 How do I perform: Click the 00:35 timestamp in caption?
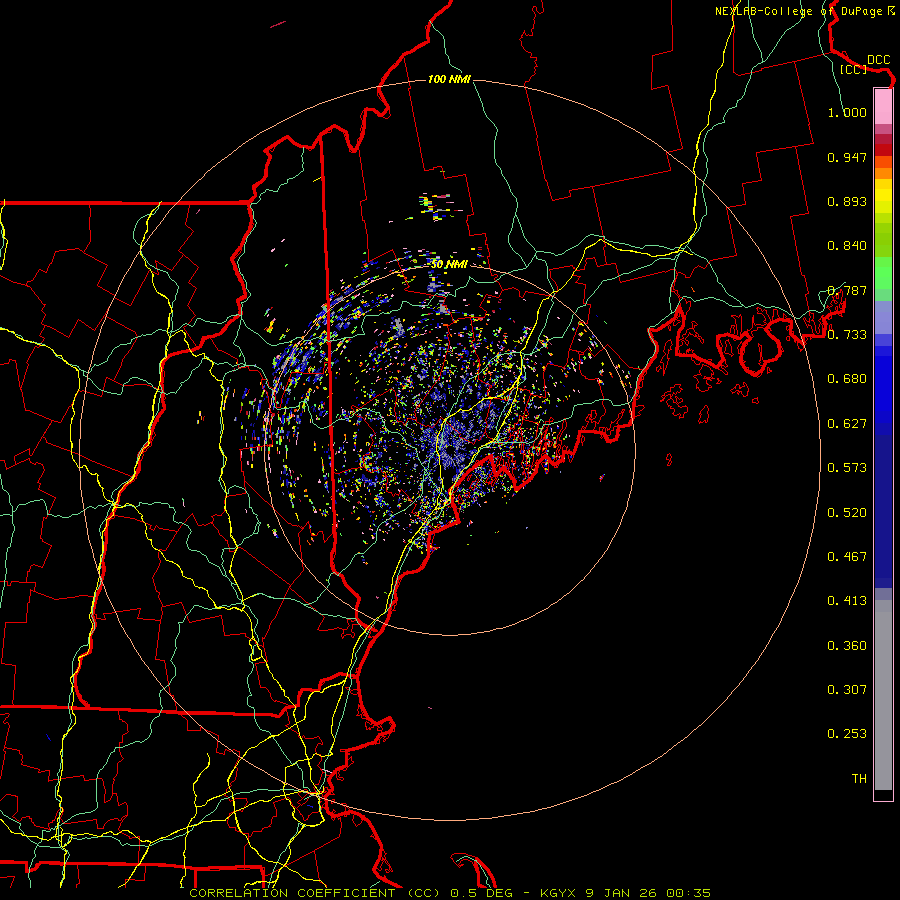pos(688,893)
